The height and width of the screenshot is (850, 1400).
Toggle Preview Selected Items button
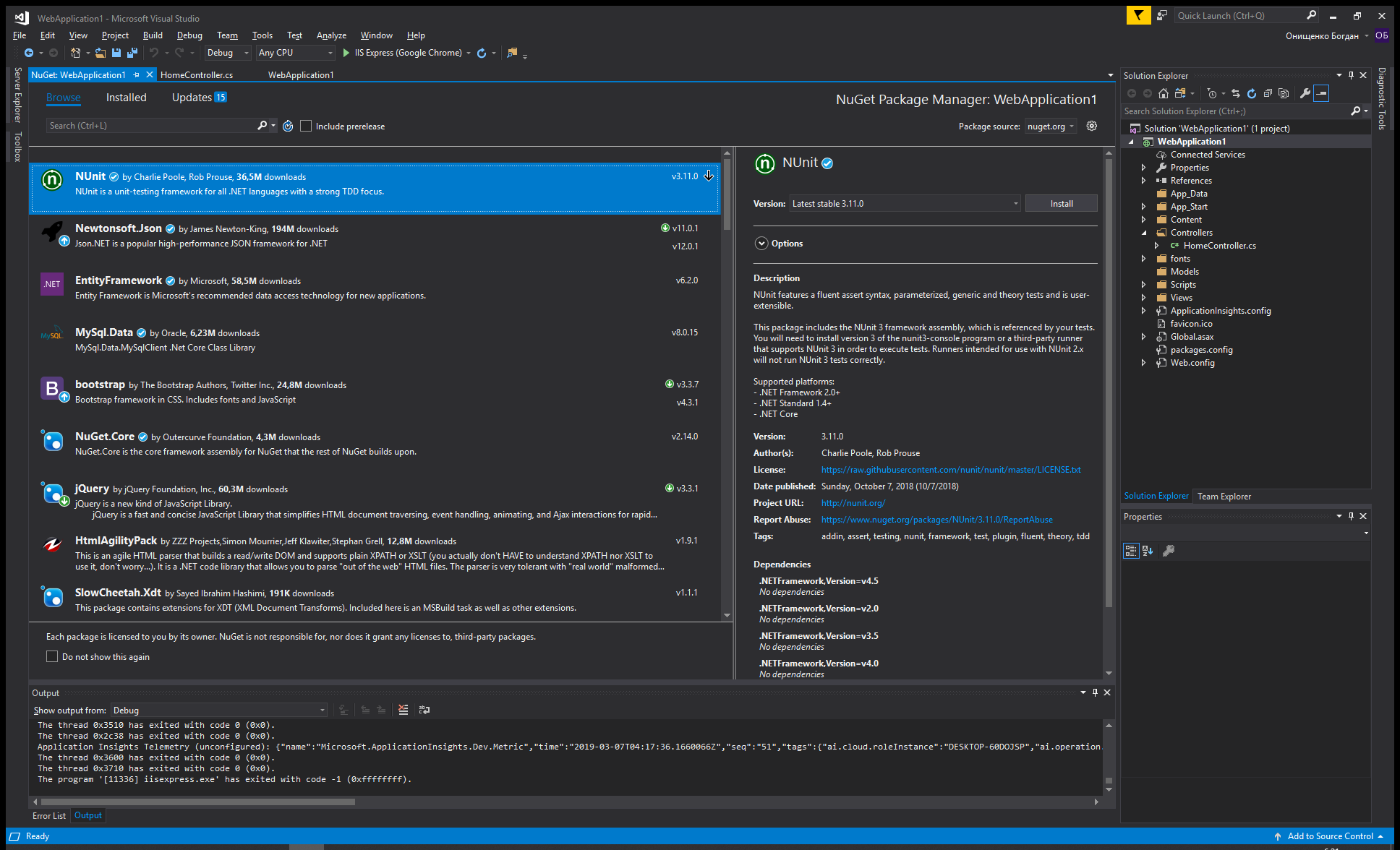pos(1321,93)
